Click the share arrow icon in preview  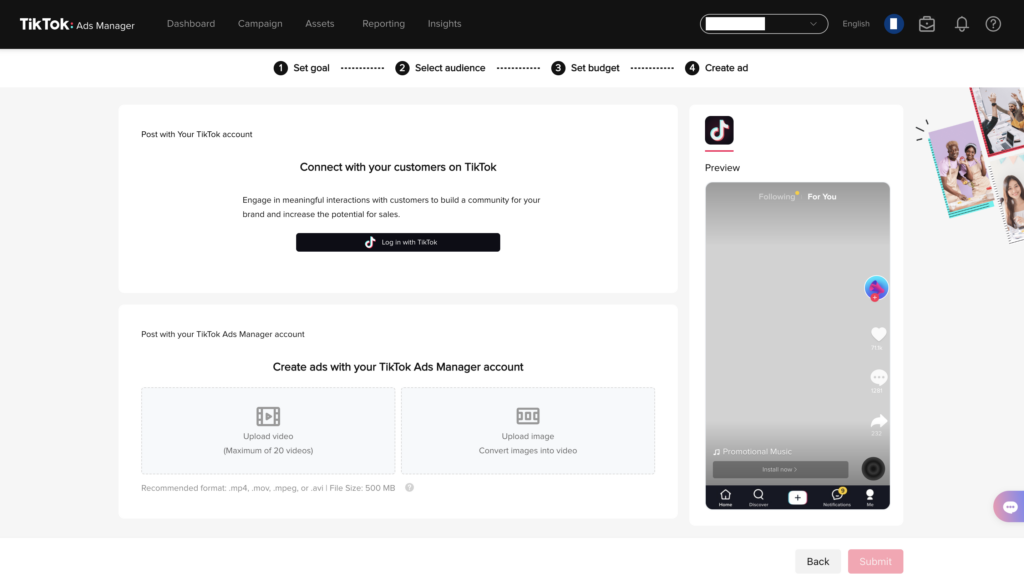878,420
